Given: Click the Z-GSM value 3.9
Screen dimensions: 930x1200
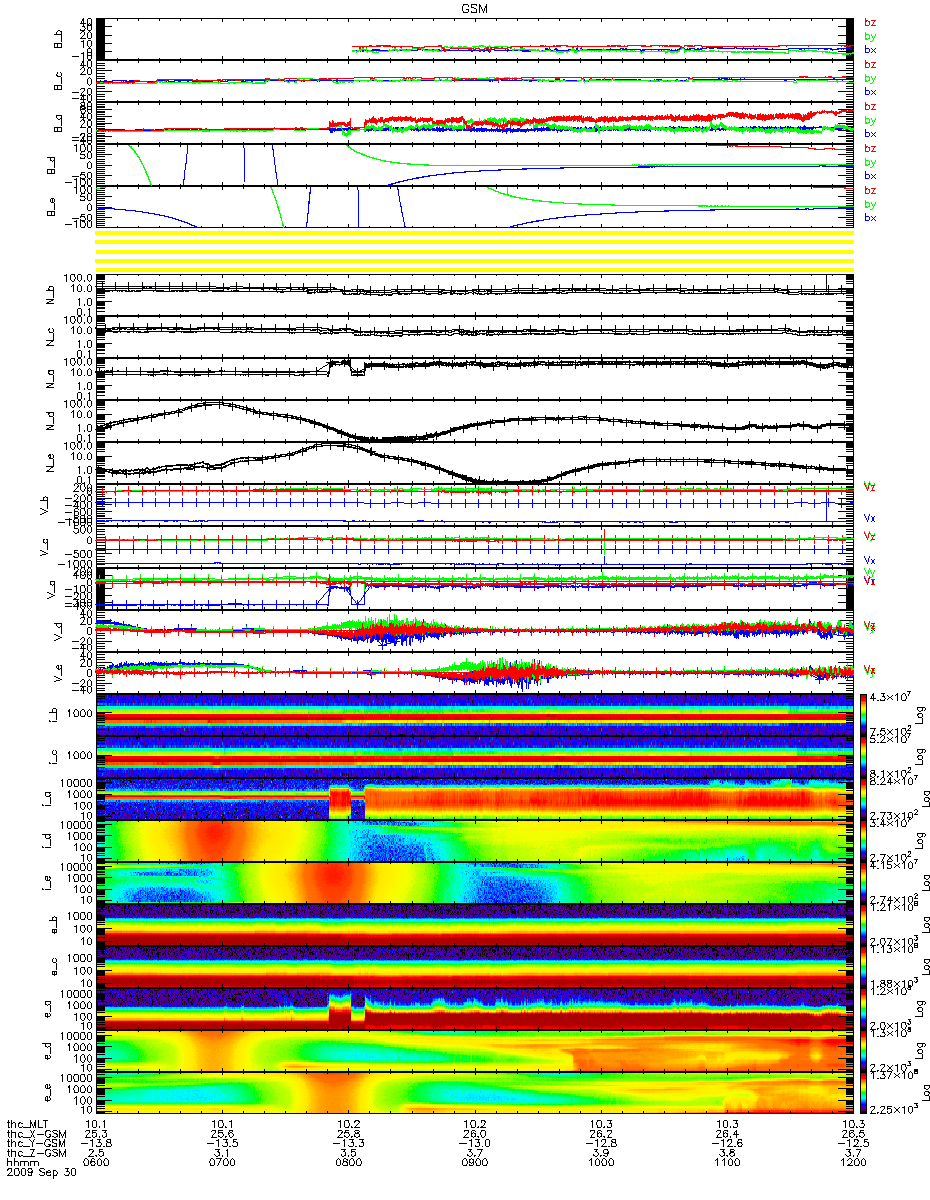Looking at the screenshot, I should pyautogui.click(x=601, y=1154).
